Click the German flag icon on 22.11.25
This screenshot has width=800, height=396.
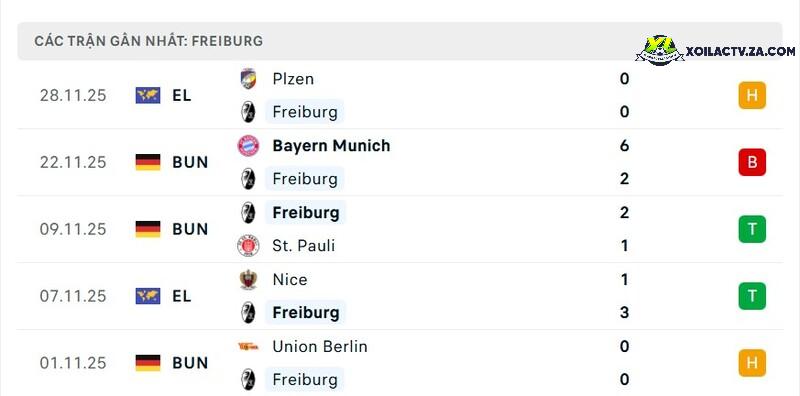(x=148, y=162)
